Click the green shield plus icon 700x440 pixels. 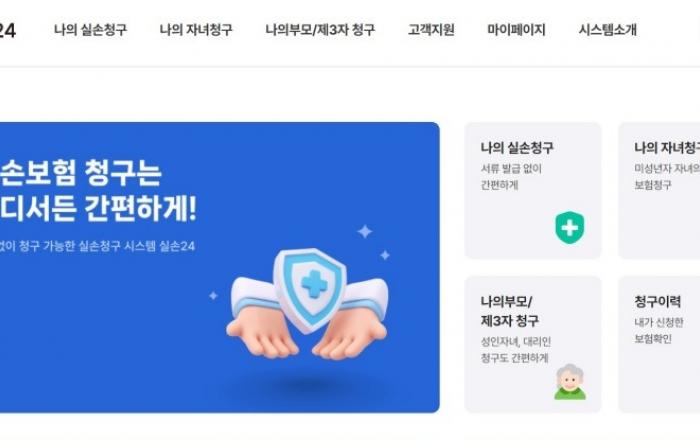pos(570,228)
